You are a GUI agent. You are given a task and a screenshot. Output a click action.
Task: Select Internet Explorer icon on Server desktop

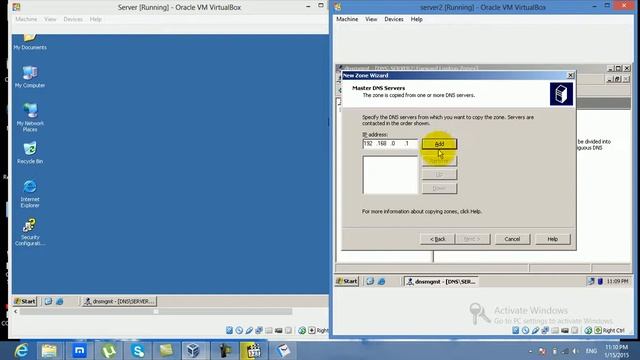(x=30, y=193)
